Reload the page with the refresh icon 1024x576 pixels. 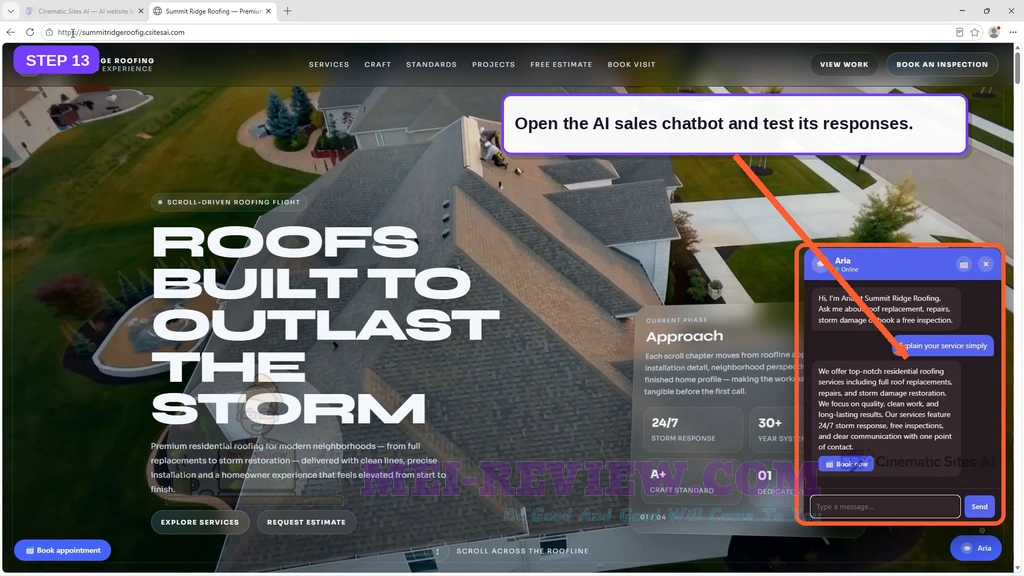tap(30, 32)
